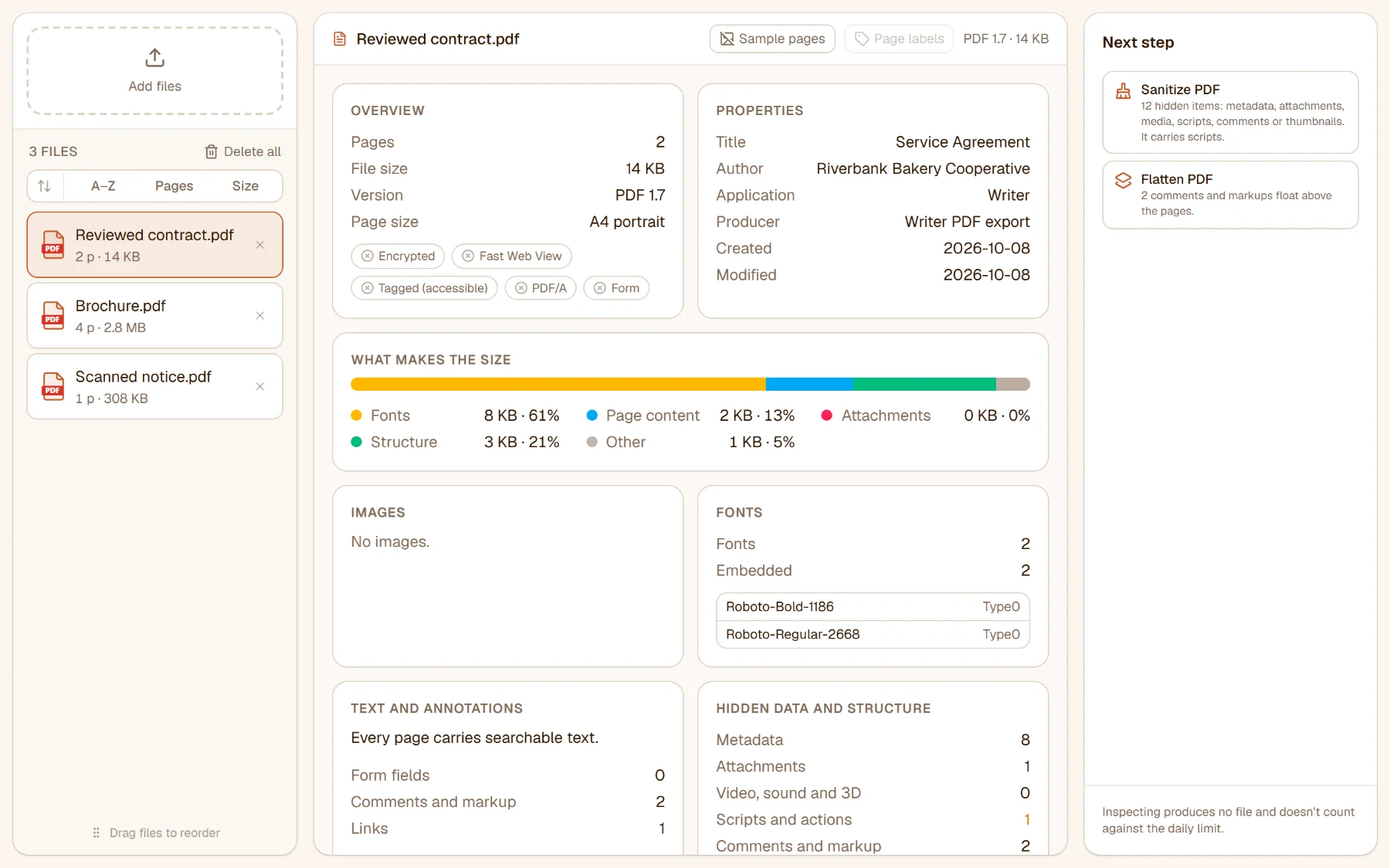The image size is (1390, 868).
Task: Click the Delete all label
Action: click(x=253, y=152)
